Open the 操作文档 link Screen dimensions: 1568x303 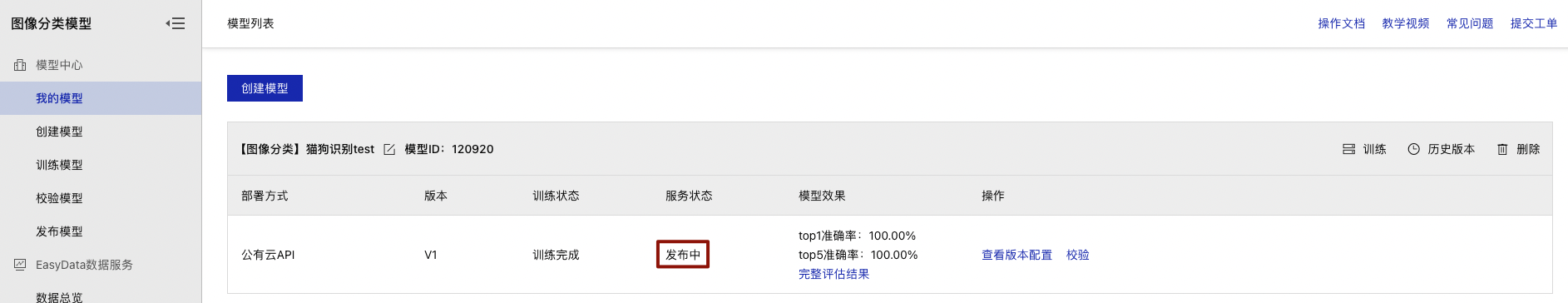(1341, 23)
